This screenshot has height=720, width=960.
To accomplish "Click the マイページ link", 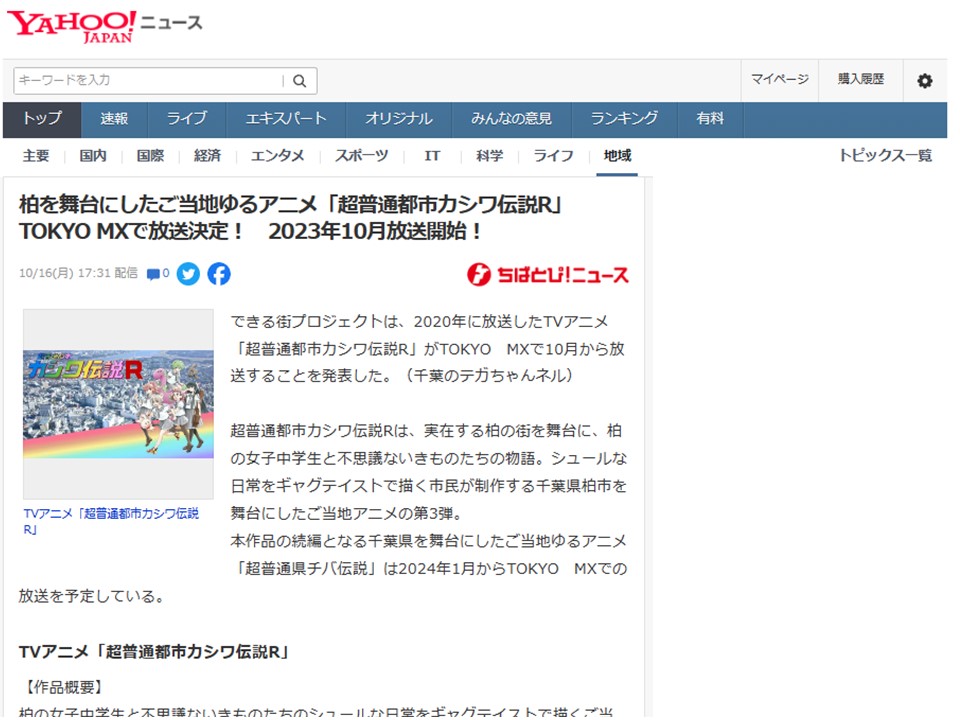I will [780, 80].
